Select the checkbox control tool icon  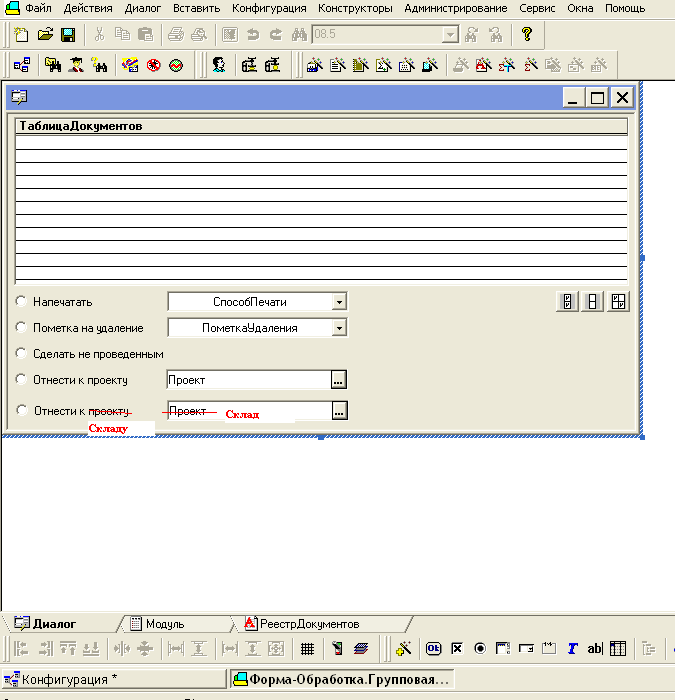click(x=457, y=649)
